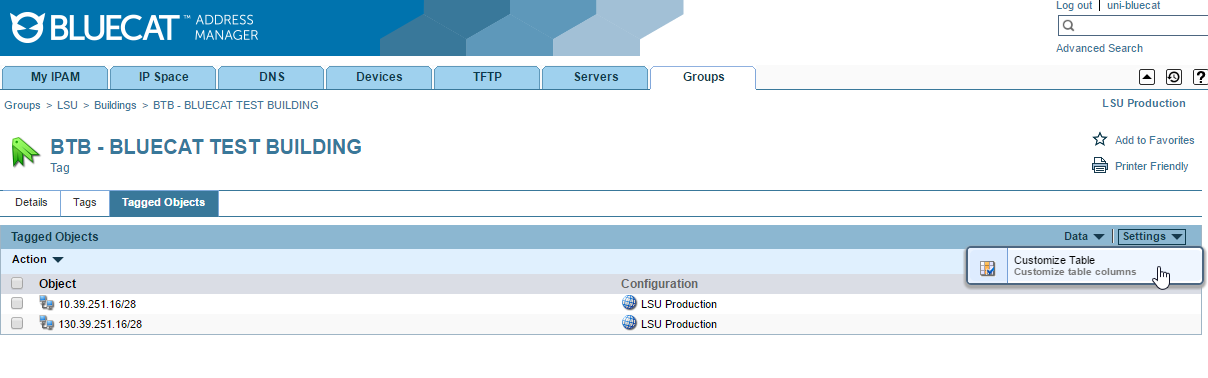Click globe icon in 130.39.251.16/28 row
Screen dimensions: 1208x378
point(629,323)
